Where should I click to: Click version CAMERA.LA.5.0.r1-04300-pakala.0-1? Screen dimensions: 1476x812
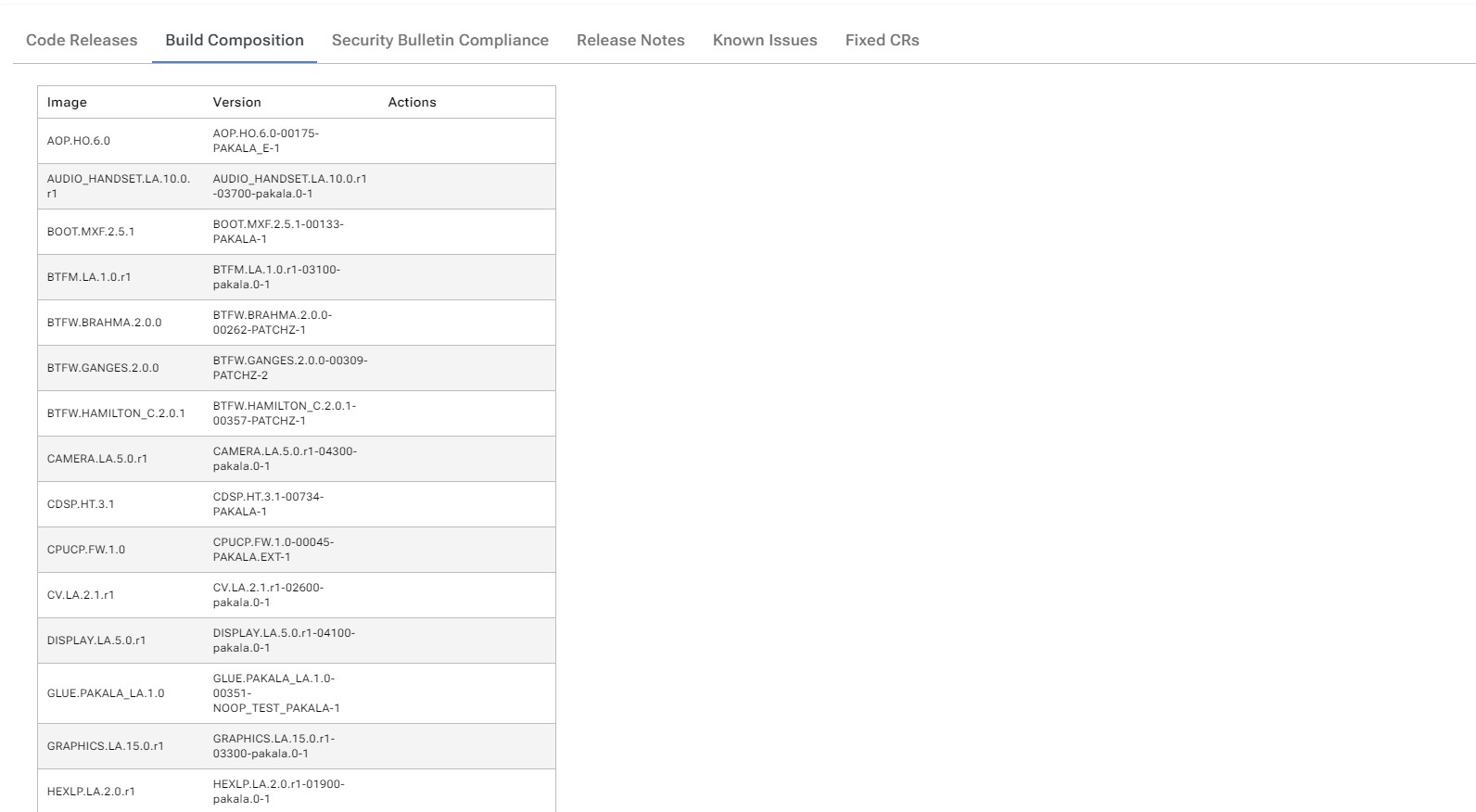pos(285,459)
